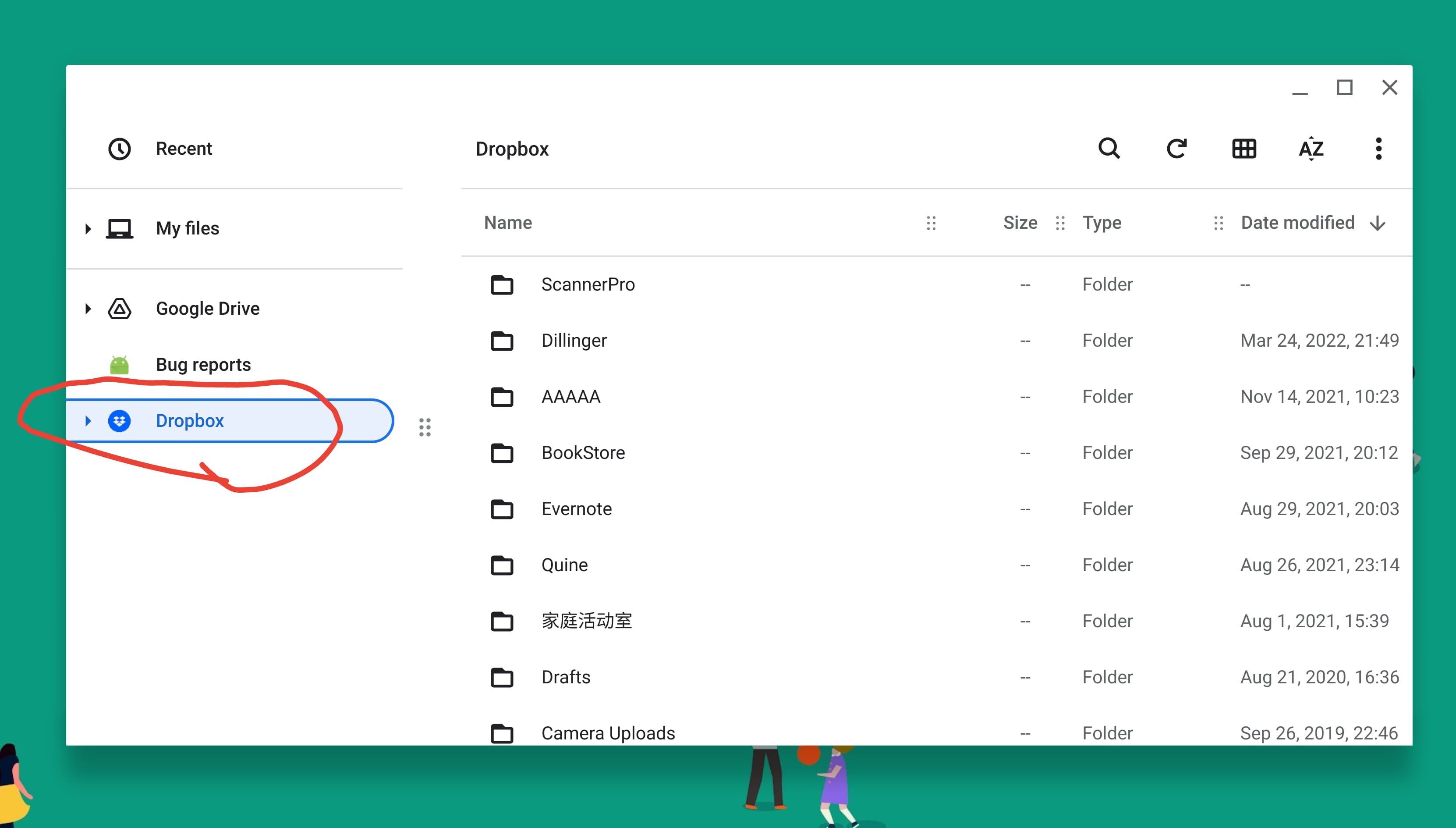Select the Drafts folder name
The width and height of the screenshot is (1456, 828).
pyautogui.click(x=566, y=677)
